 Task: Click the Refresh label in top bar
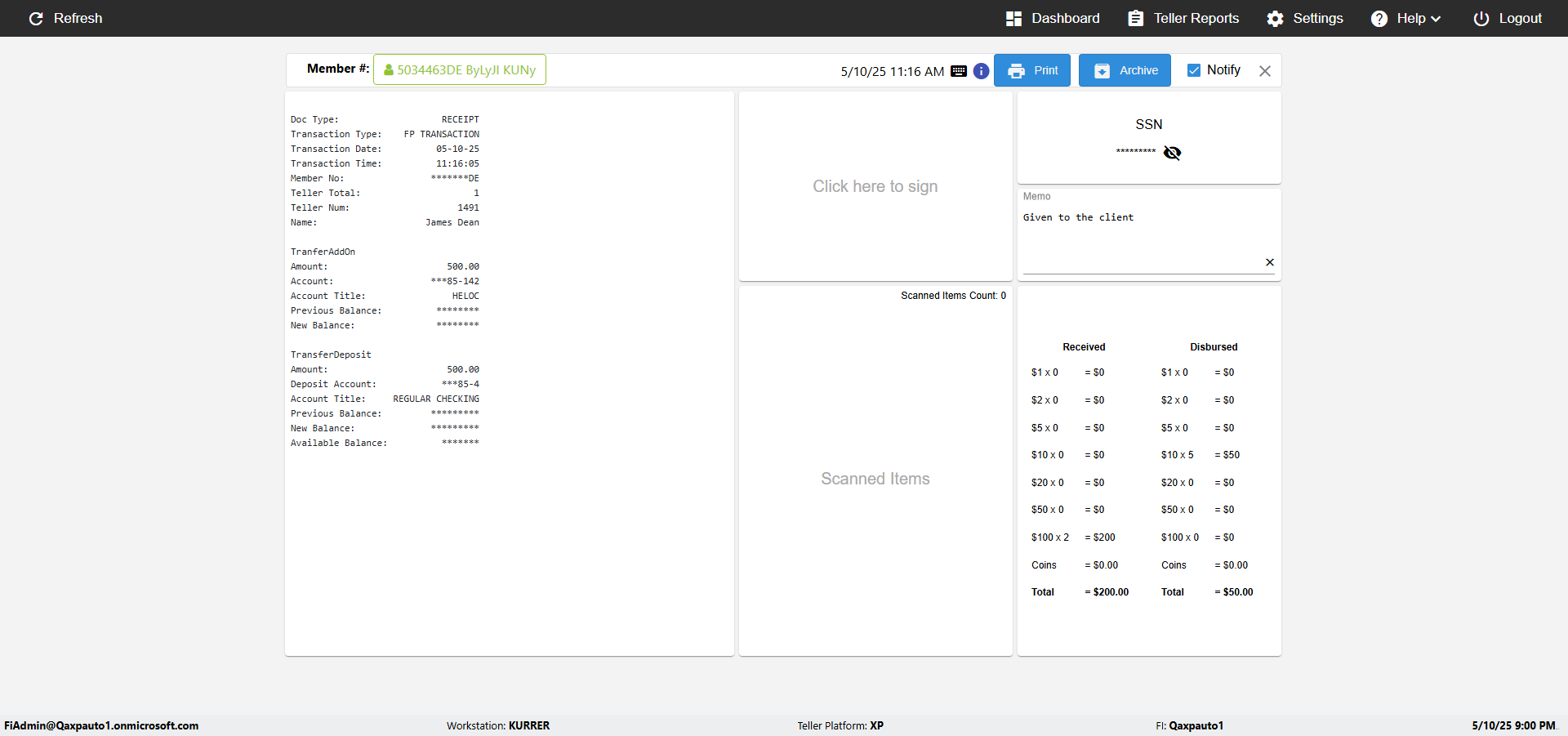pos(78,18)
